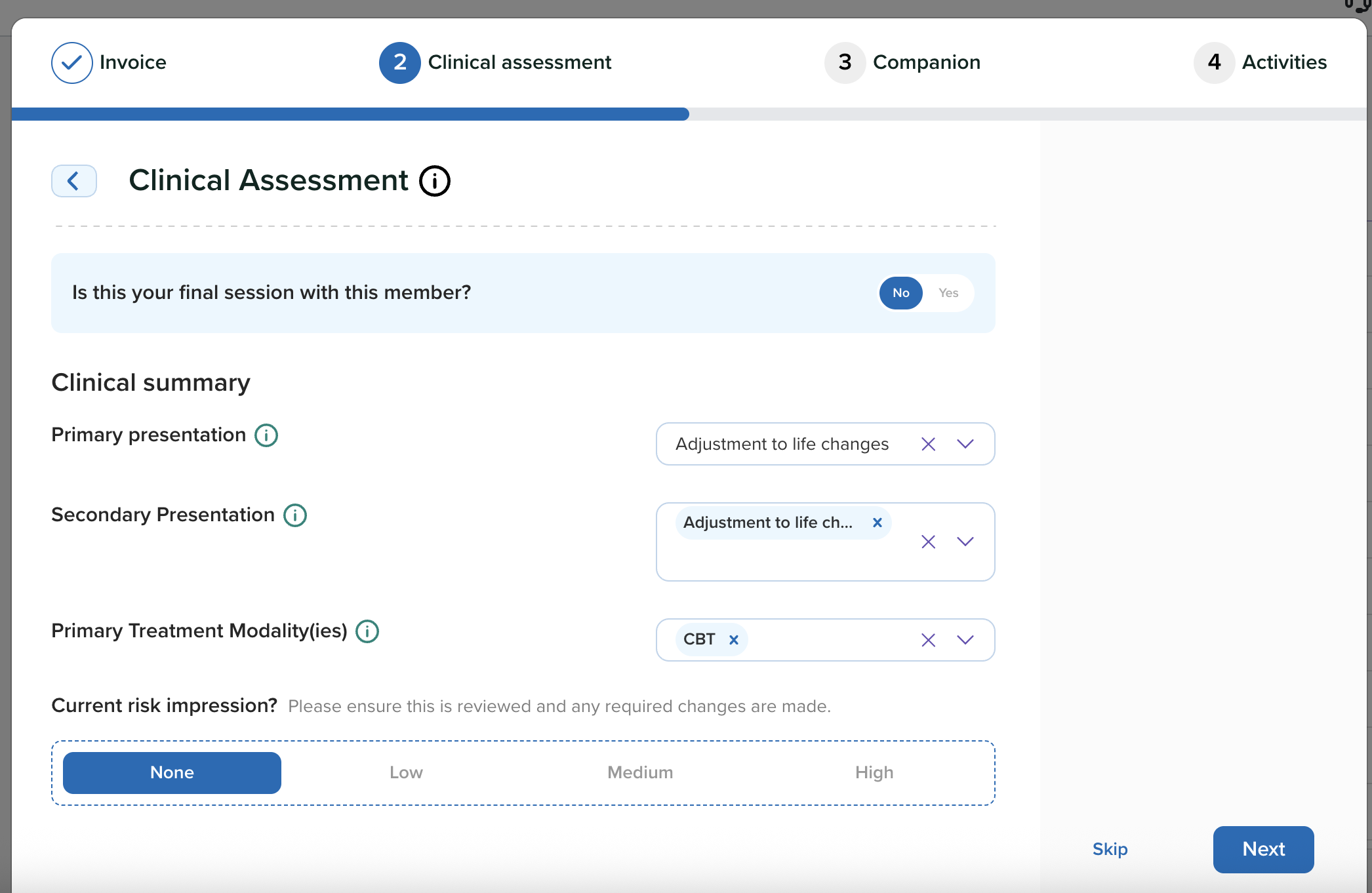Remove the 'Adjustment to life ch...' secondary tag
Screen dimensions: 1372x893
point(877,523)
